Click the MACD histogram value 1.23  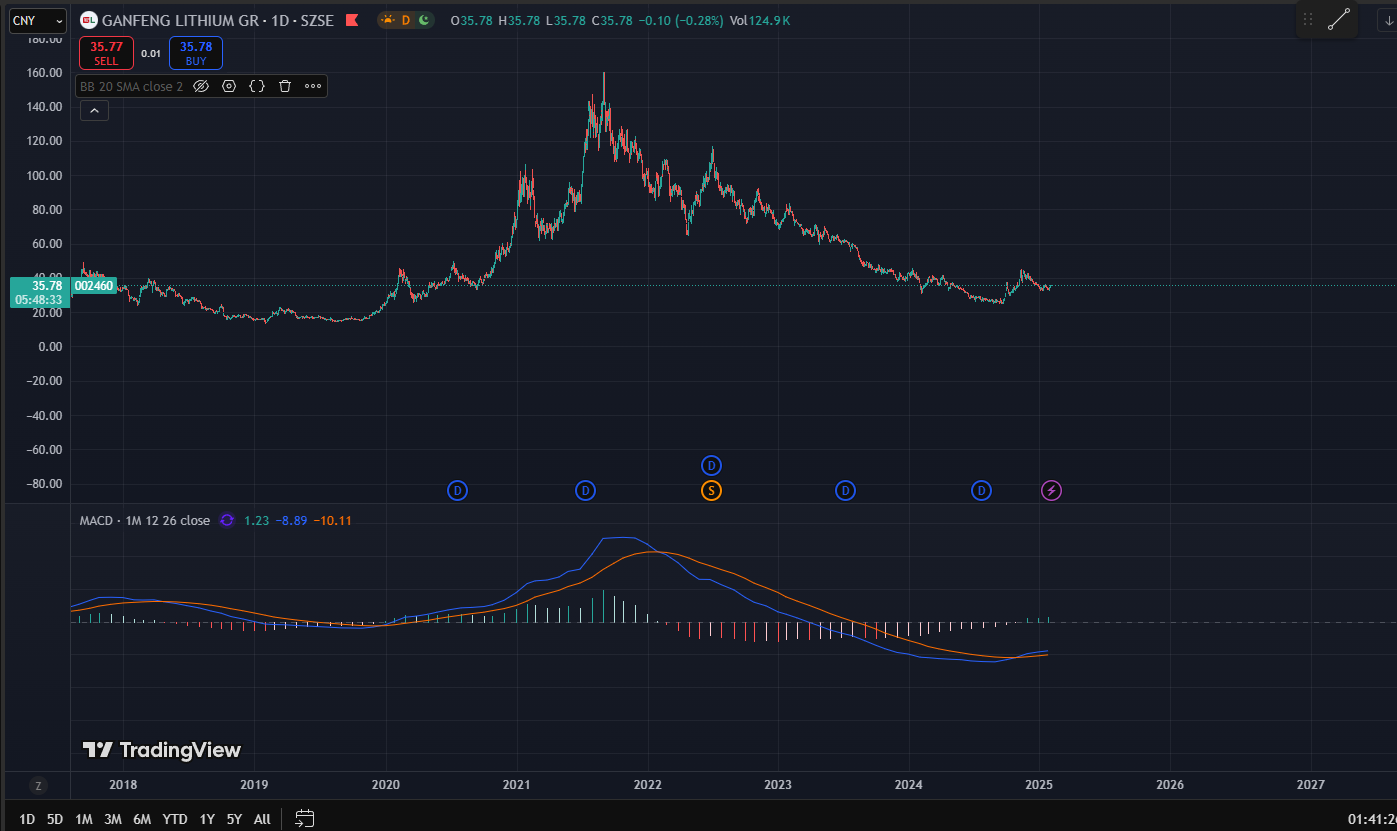click(256, 520)
